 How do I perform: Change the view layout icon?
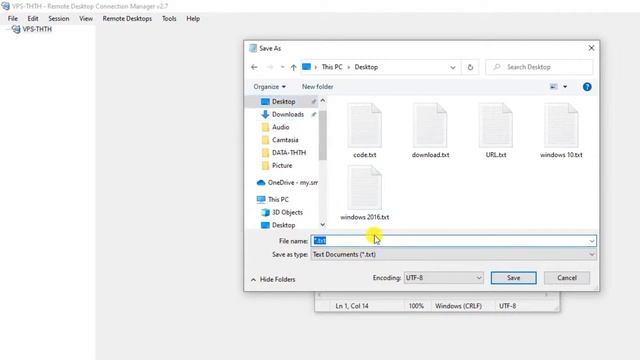(x=553, y=87)
